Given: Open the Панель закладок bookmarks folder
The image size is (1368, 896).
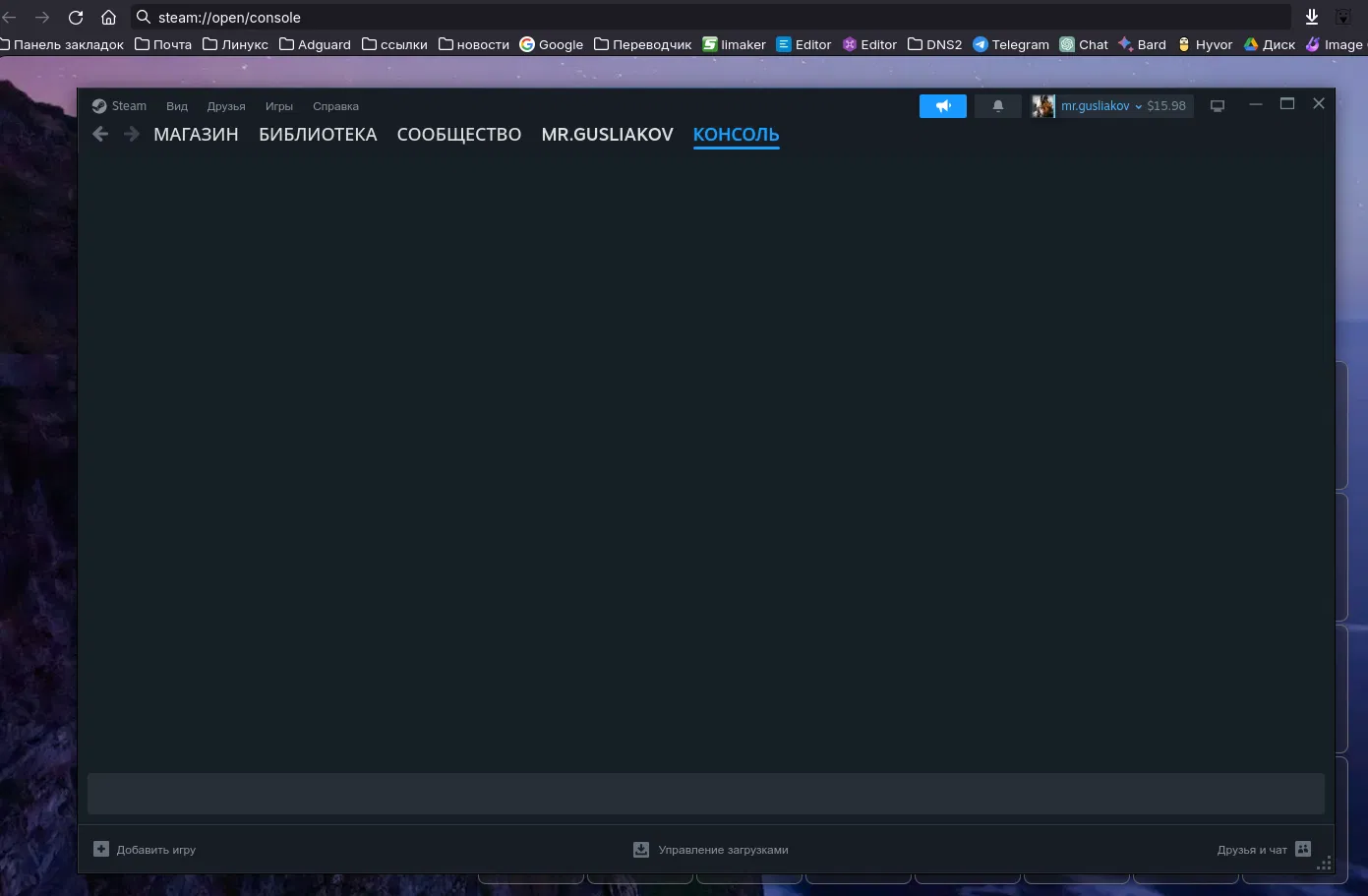Looking at the screenshot, I should tap(62, 44).
